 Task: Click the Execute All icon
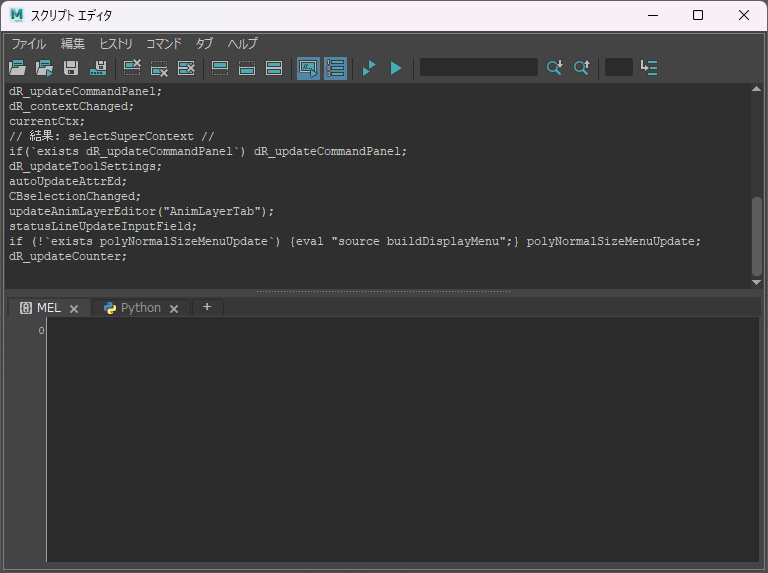pos(369,68)
